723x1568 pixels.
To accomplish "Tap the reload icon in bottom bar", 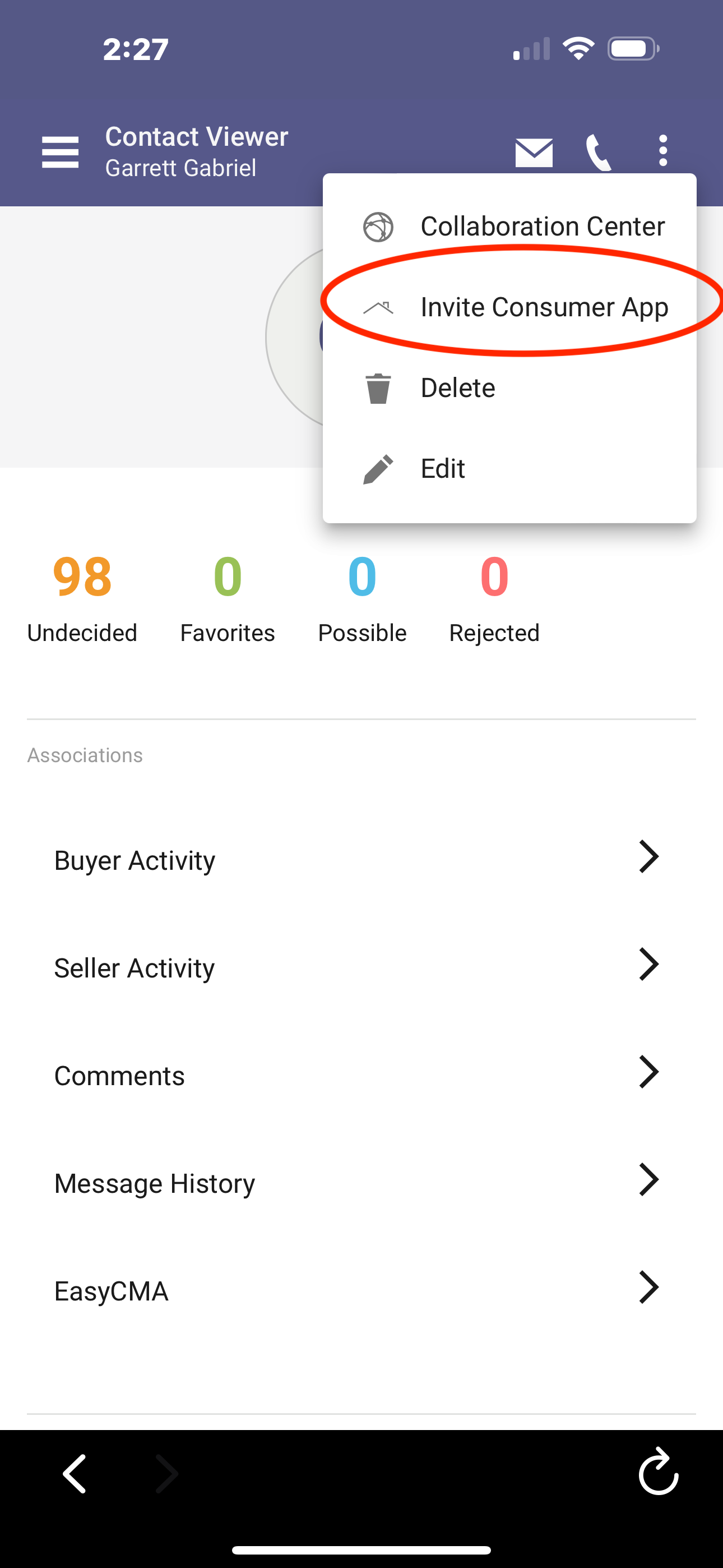I will click(x=659, y=1473).
